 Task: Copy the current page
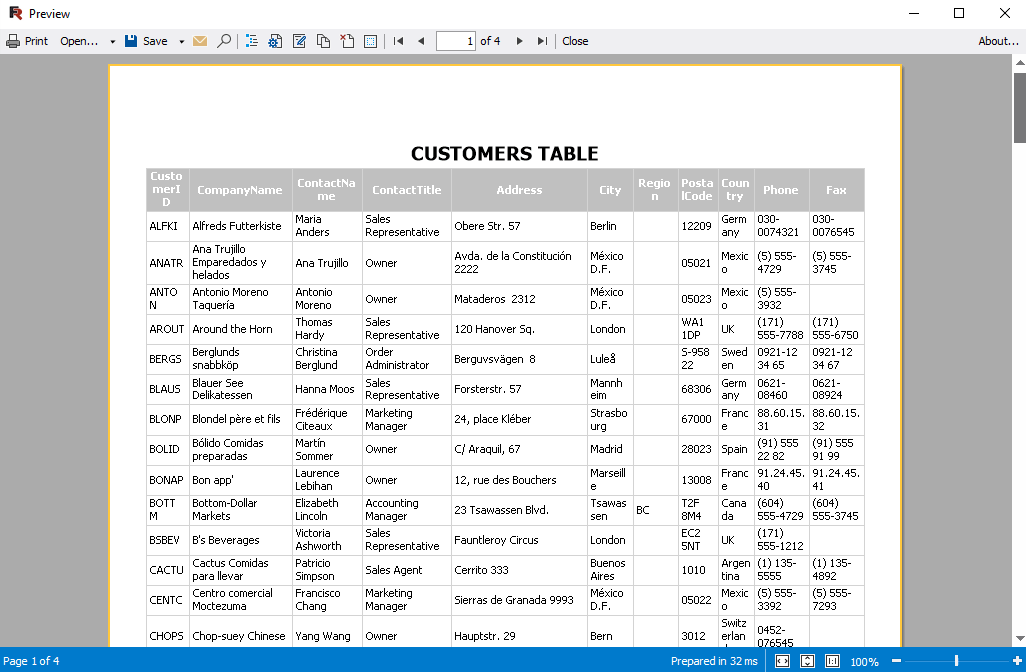(323, 41)
